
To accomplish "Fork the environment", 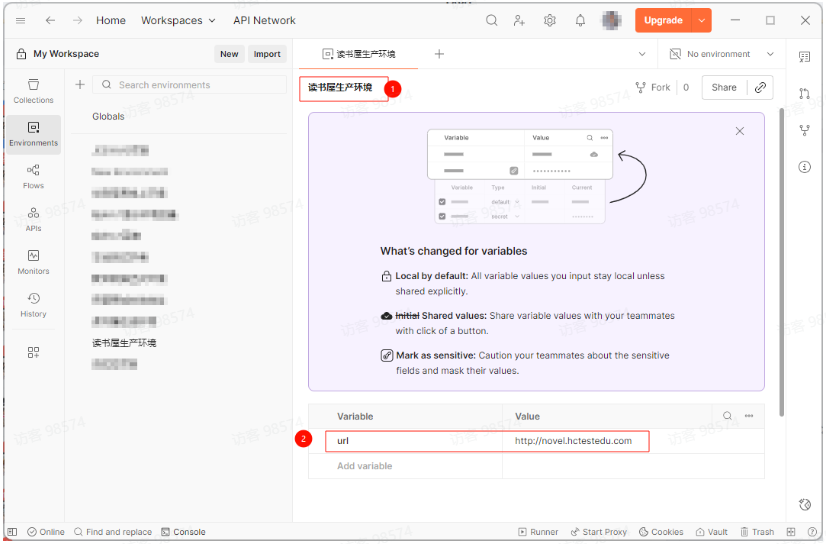I will 653,87.
